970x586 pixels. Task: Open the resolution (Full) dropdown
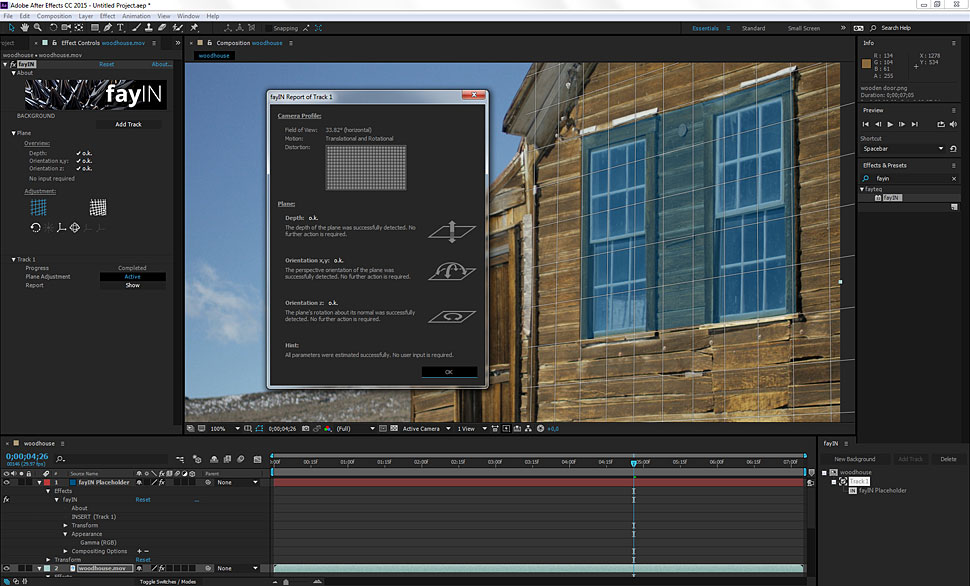click(x=356, y=428)
